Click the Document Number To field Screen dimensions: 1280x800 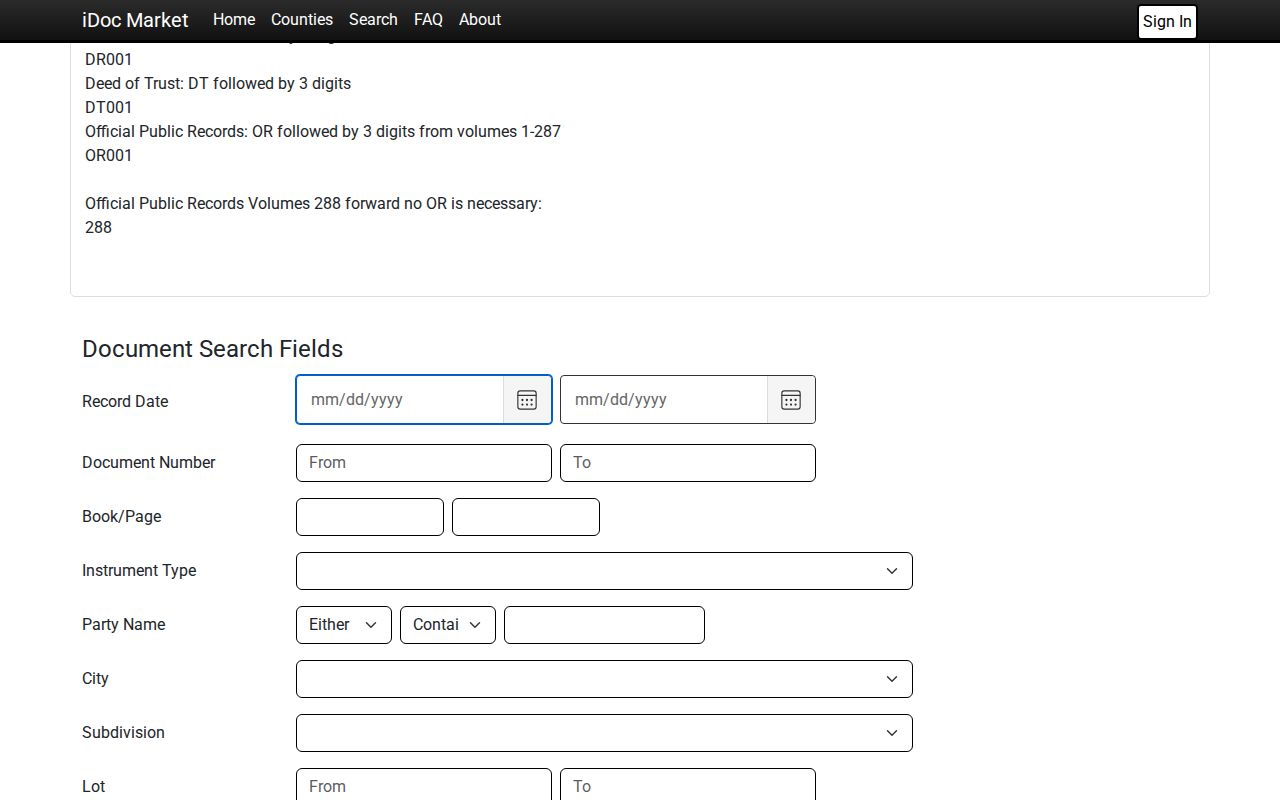[x=688, y=463]
